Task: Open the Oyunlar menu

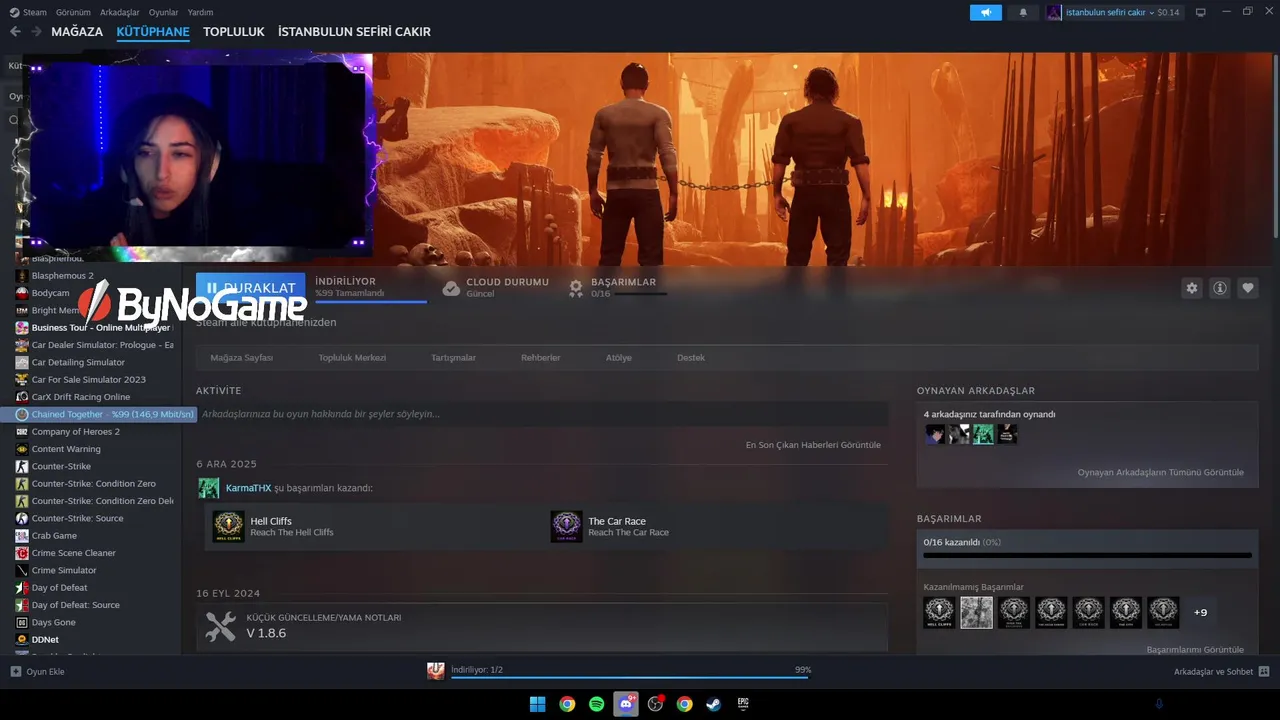Action: click(164, 12)
